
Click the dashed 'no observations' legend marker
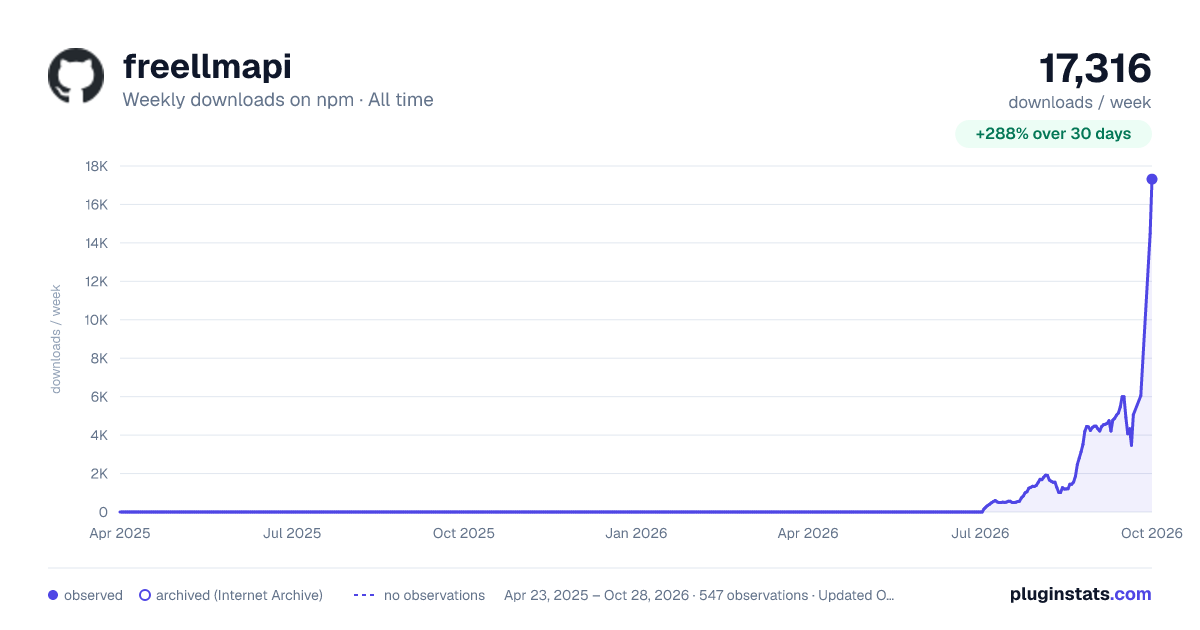click(364, 595)
